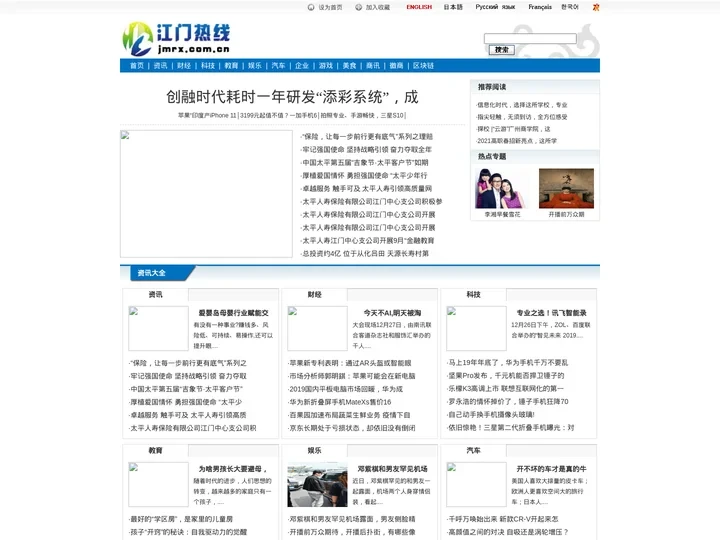Open 爱婴岛母婴行业赋能交 article title
720x540 pixels.
click(x=233, y=313)
